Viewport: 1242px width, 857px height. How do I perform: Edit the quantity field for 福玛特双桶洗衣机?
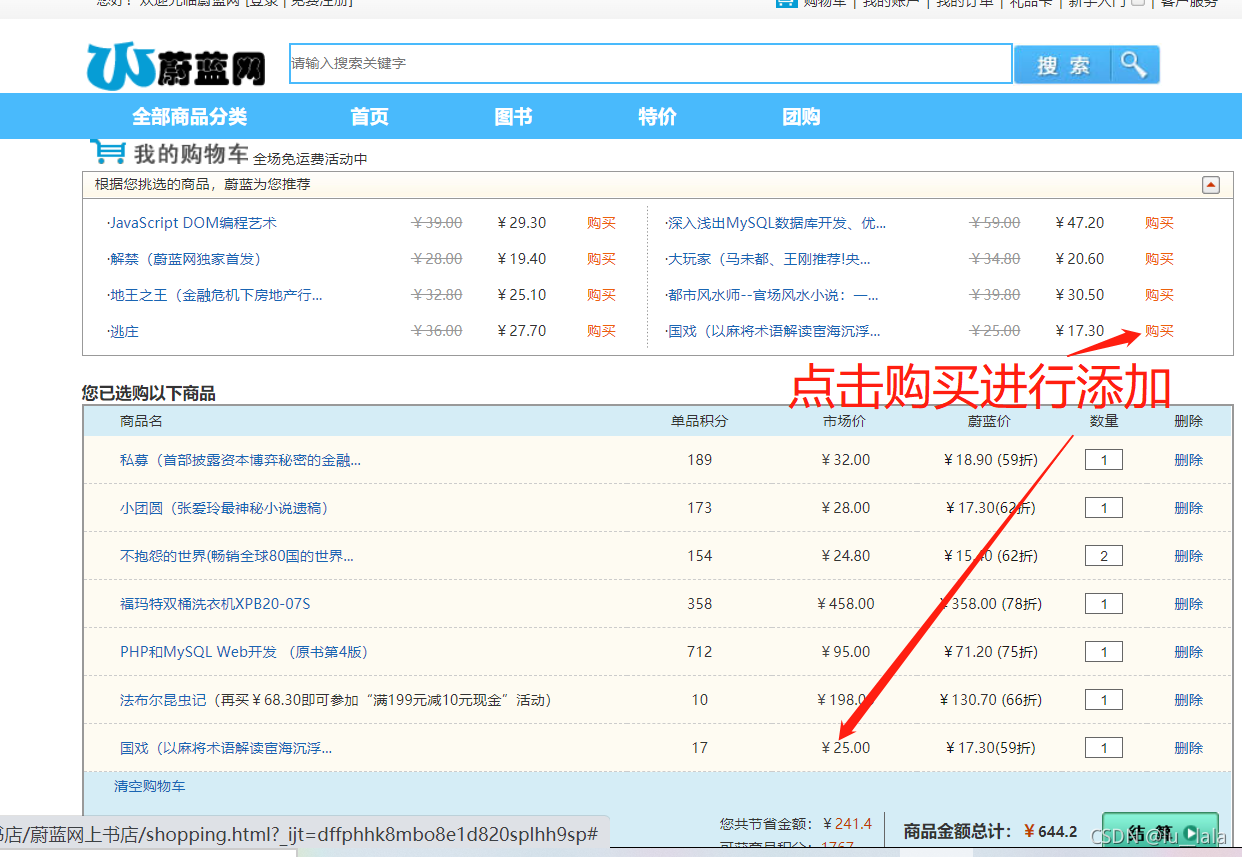tap(1104, 604)
